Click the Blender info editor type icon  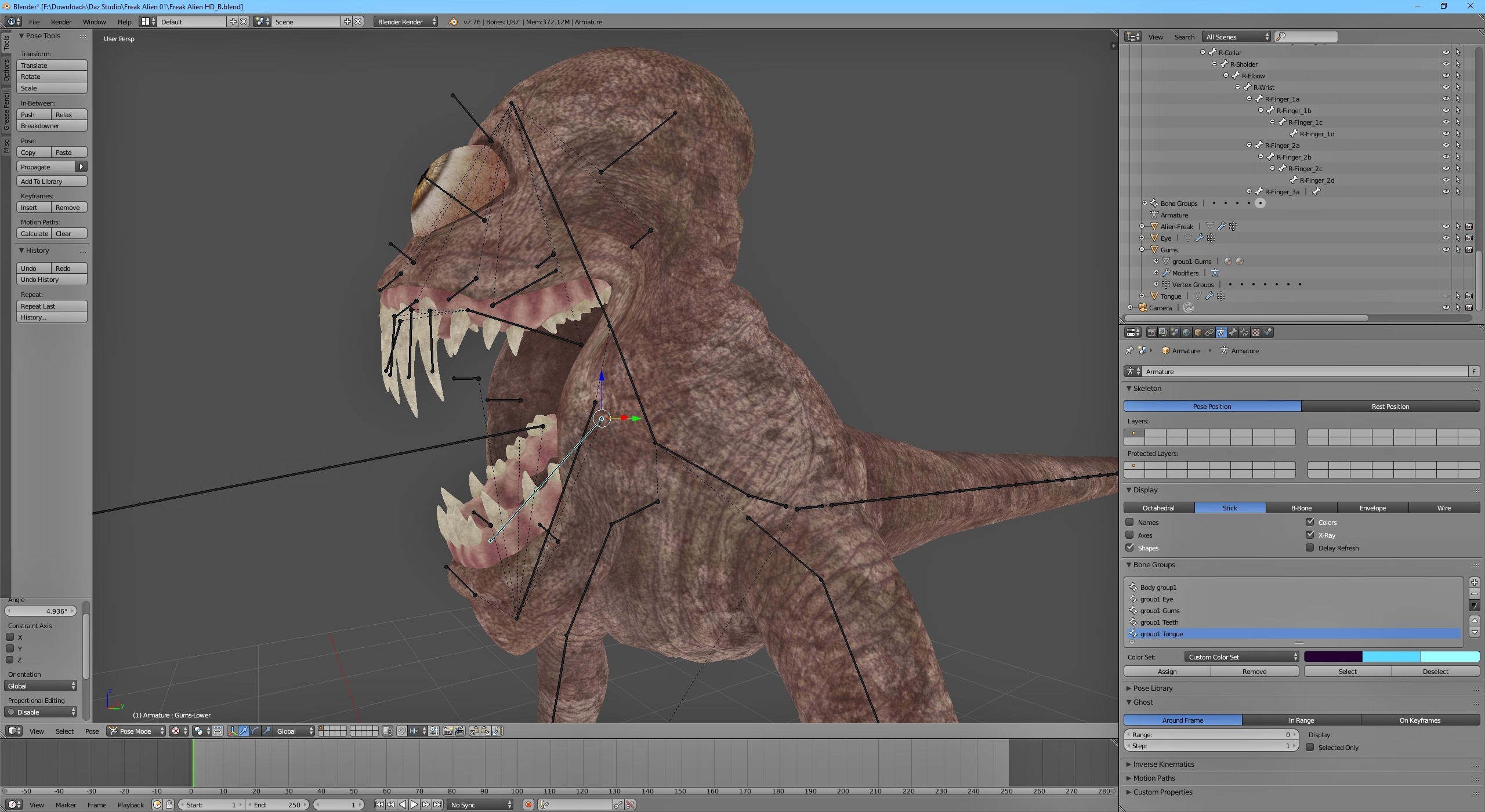tap(13, 21)
